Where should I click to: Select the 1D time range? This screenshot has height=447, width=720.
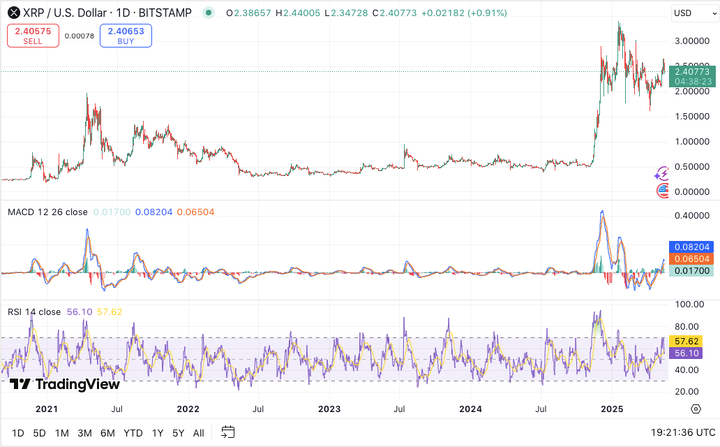[18, 433]
